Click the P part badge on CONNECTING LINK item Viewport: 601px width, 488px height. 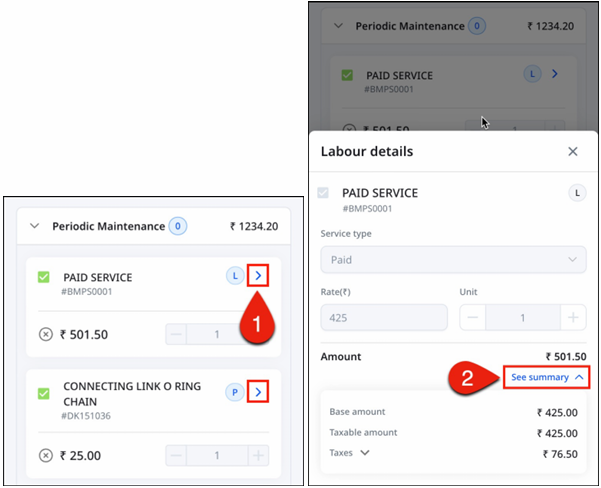(x=234, y=392)
